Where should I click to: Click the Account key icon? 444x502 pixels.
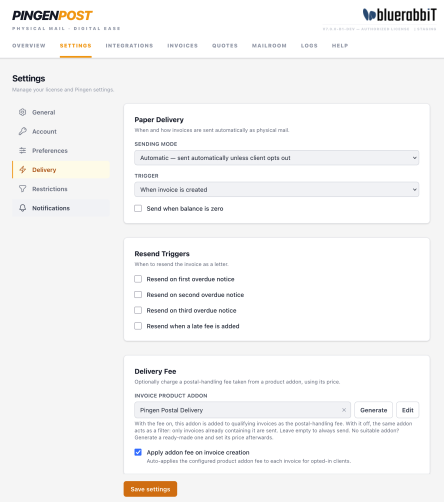(22, 131)
